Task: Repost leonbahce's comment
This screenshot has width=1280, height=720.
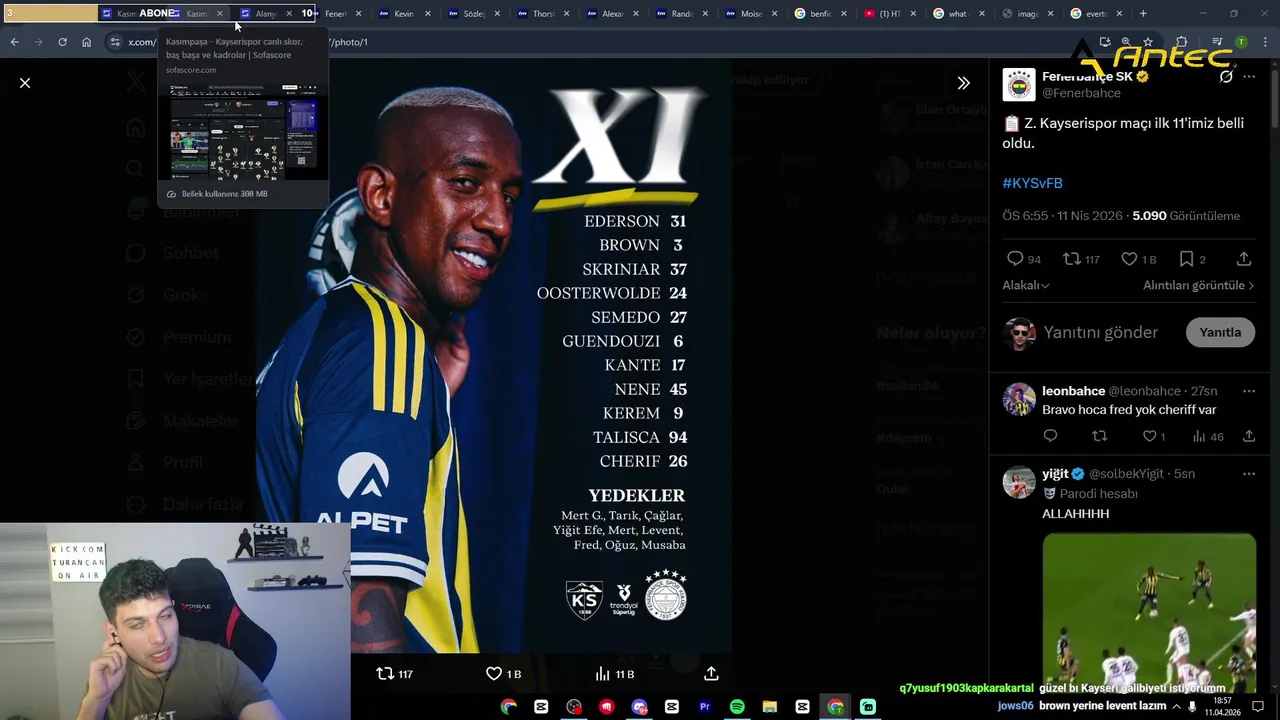Action: [1100, 436]
